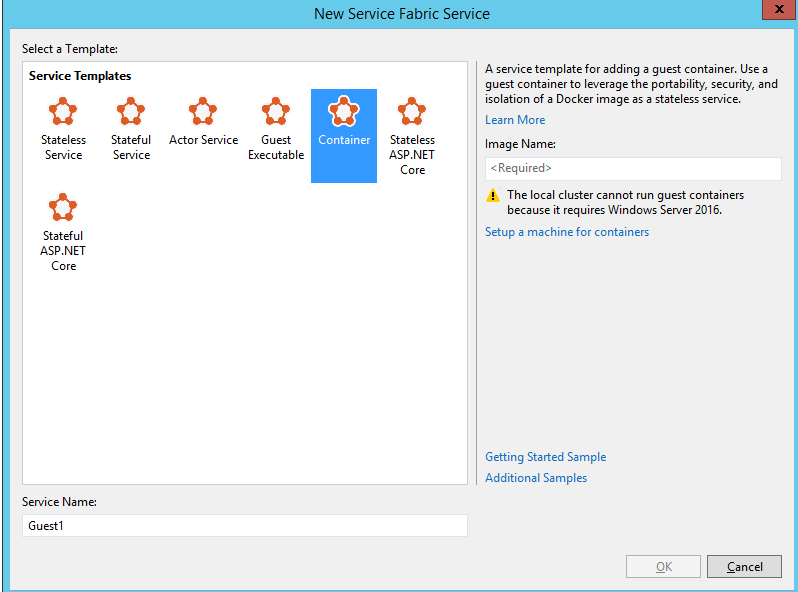Click the guest container description paragraph
This screenshot has height=592, width=798.
(x=631, y=84)
